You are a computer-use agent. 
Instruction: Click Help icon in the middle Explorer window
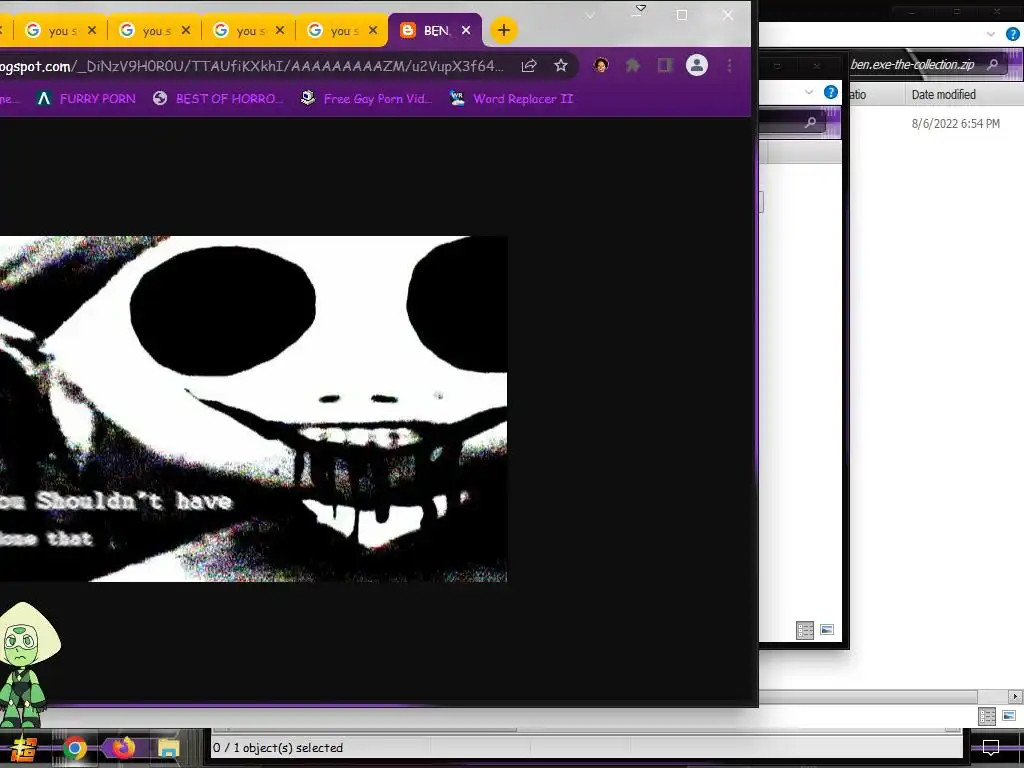click(x=831, y=92)
